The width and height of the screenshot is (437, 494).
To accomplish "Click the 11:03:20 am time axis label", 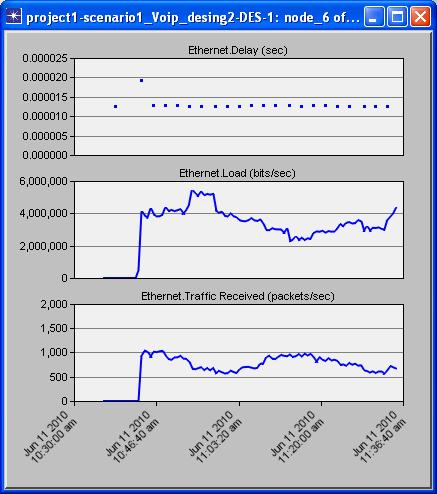I will pyautogui.click(x=215, y=437).
